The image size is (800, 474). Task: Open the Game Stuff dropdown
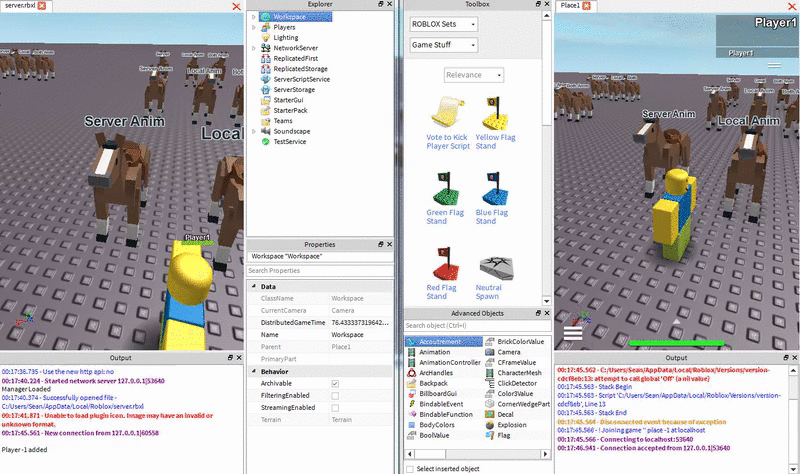[x=443, y=45]
